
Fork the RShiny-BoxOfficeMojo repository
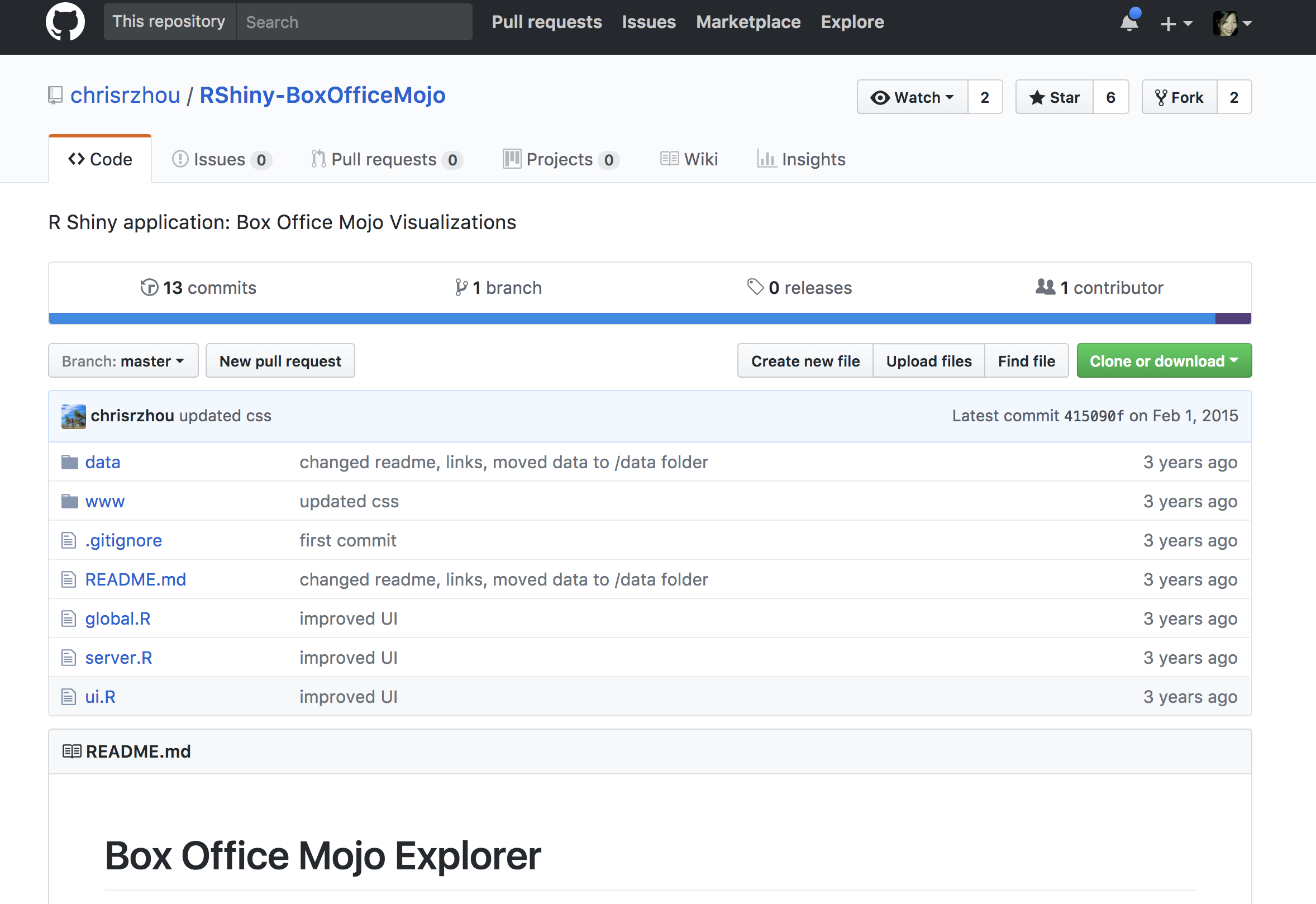pyautogui.click(x=1179, y=97)
